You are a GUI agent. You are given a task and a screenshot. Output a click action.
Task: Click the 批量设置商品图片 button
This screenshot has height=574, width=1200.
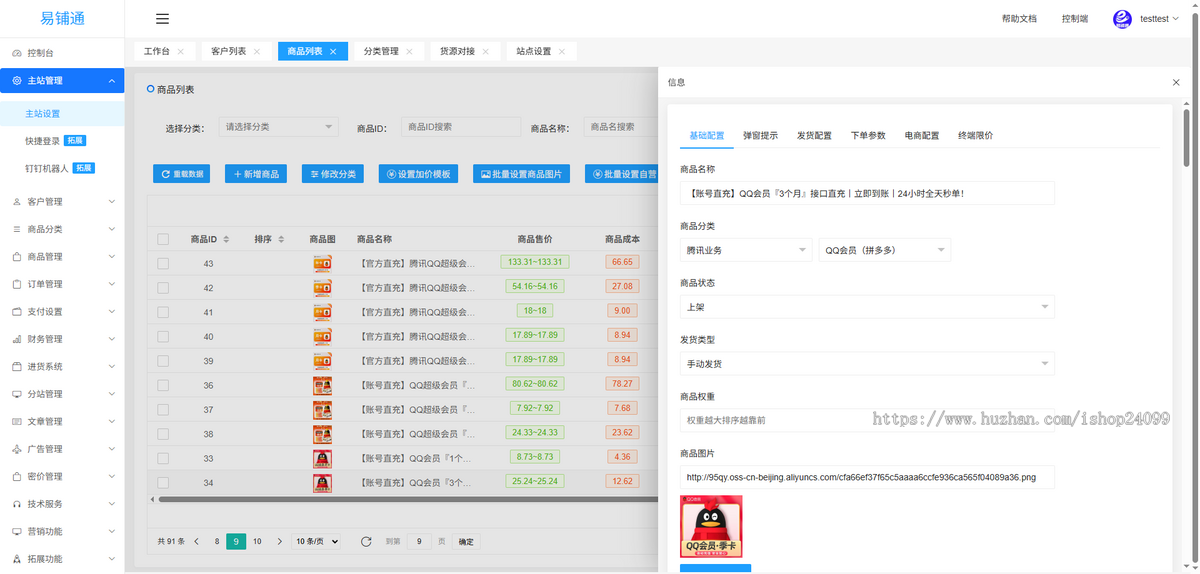[x=521, y=174]
